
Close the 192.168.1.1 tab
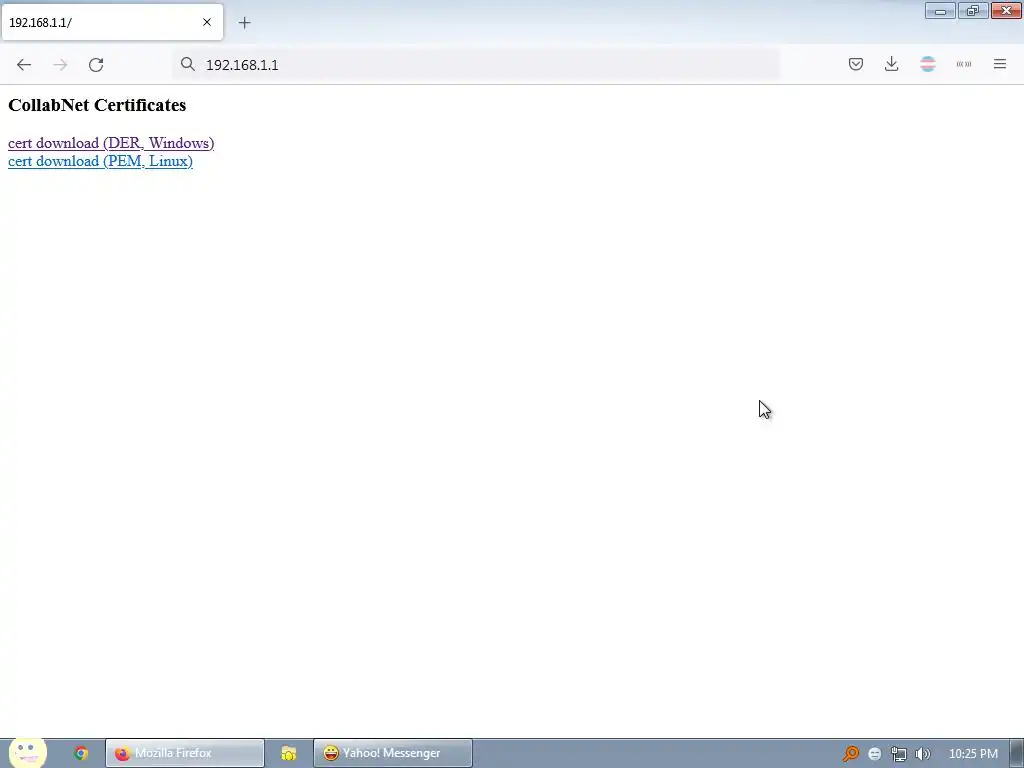click(207, 22)
